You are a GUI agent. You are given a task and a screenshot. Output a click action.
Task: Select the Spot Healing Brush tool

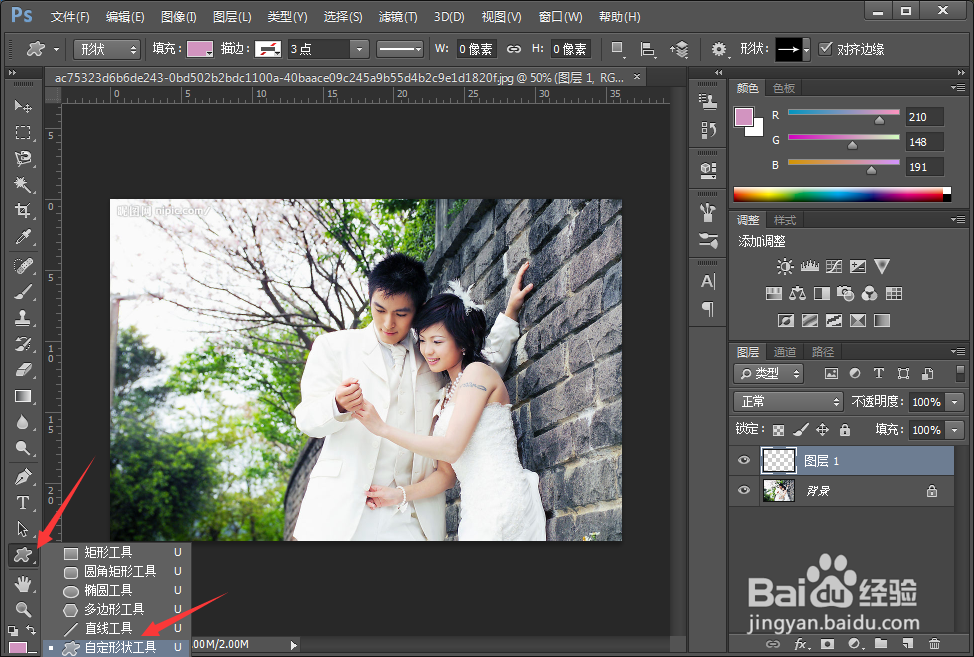tap(23, 266)
